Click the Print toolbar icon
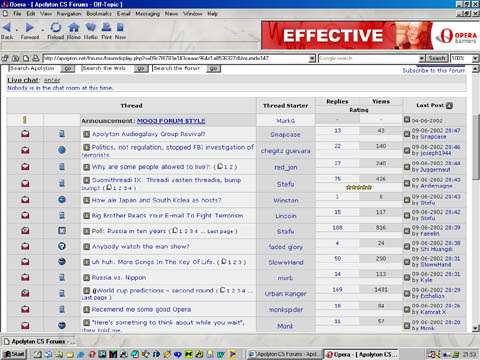Image resolution: width=480 pixels, height=360 pixels. [x=106, y=27]
